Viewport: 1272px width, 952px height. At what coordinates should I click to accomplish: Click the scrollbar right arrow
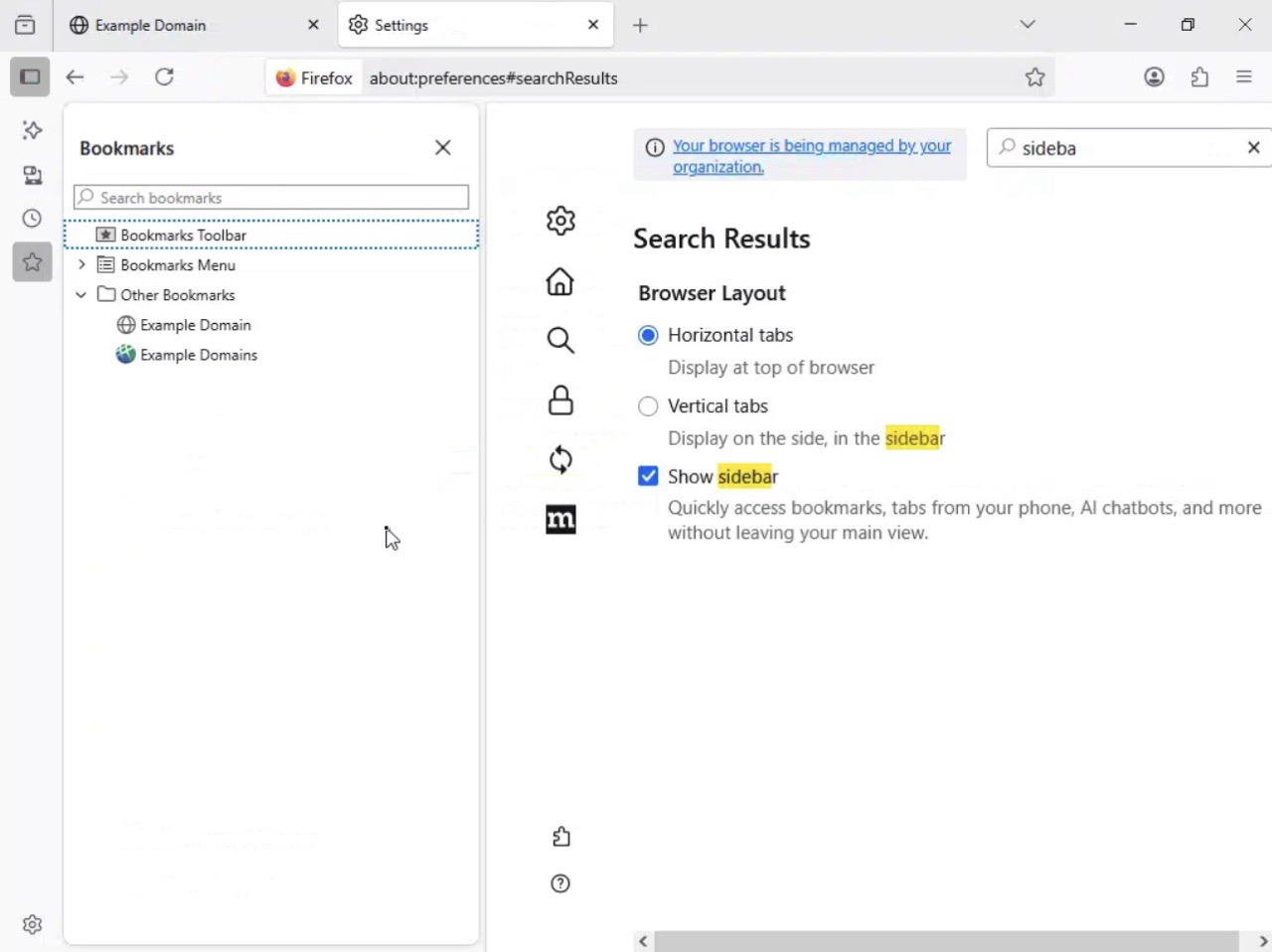pos(1262,941)
